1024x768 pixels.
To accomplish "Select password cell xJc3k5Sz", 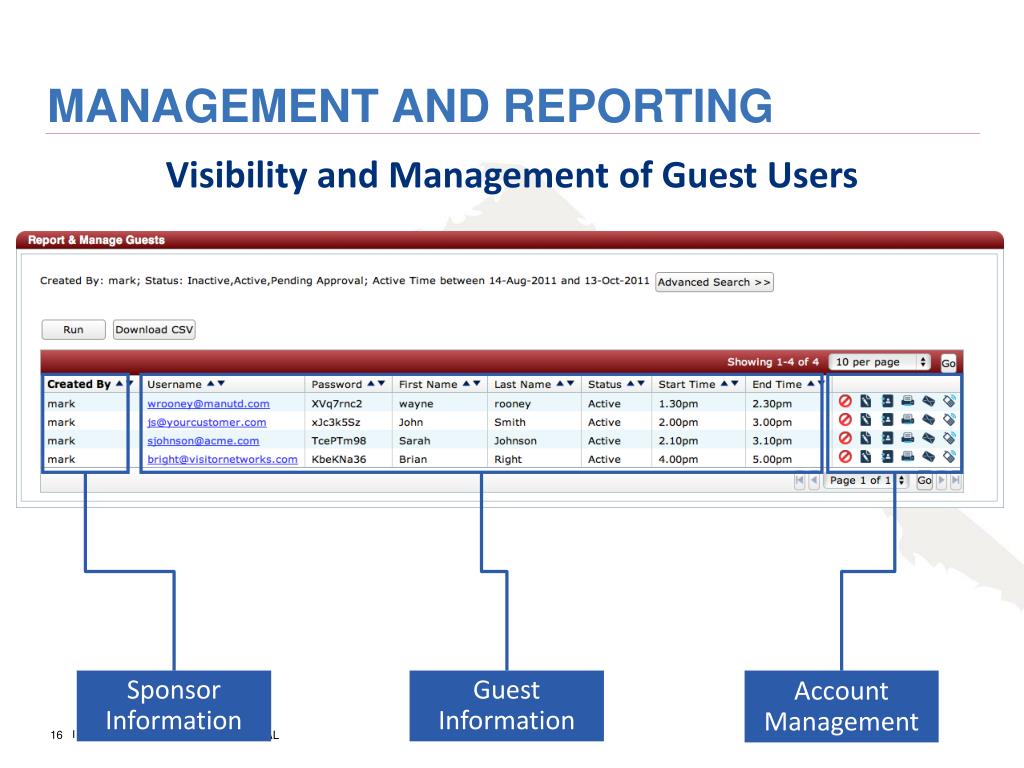I will [336, 422].
